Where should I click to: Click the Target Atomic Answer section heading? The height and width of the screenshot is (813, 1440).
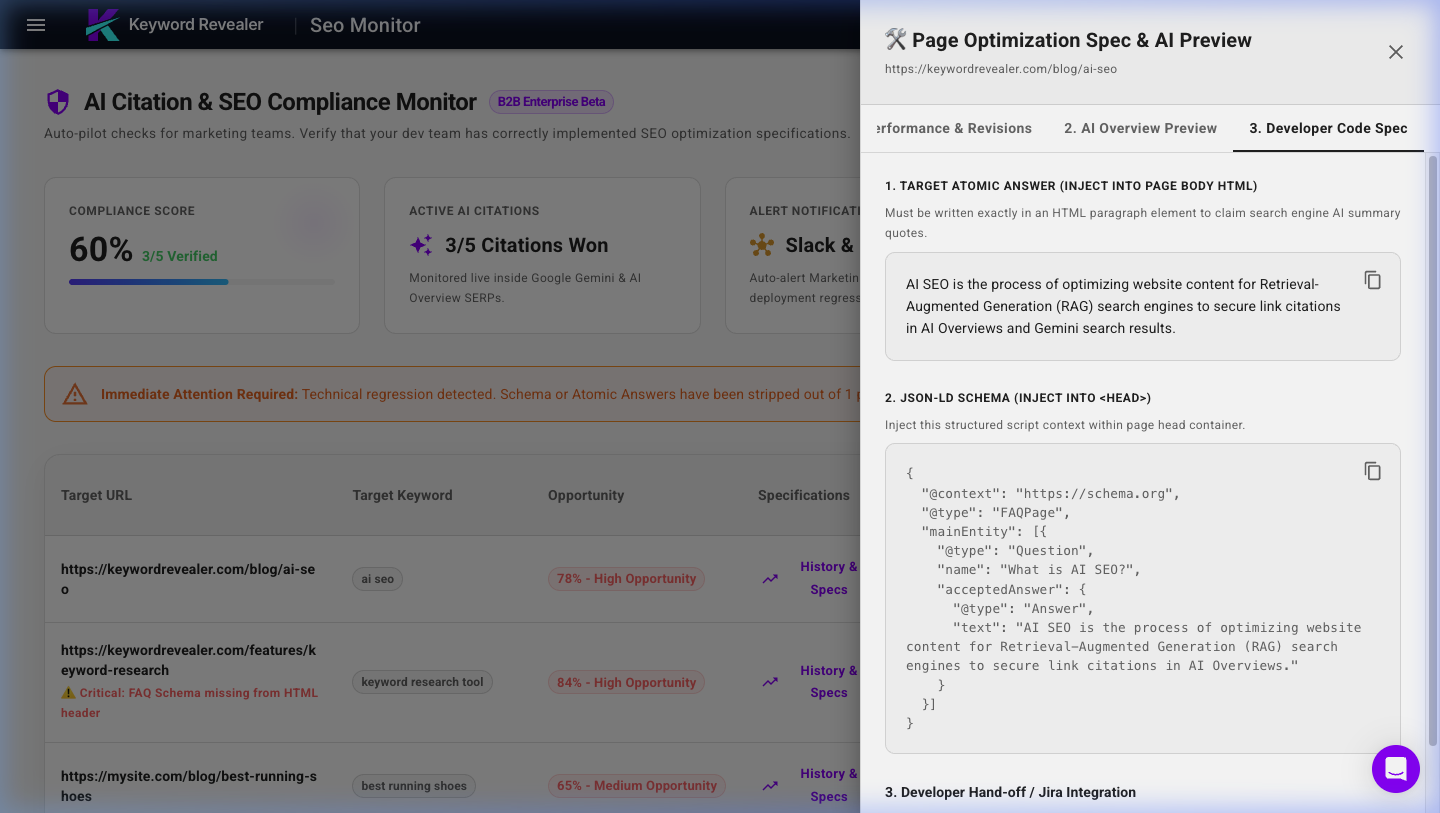click(1071, 185)
